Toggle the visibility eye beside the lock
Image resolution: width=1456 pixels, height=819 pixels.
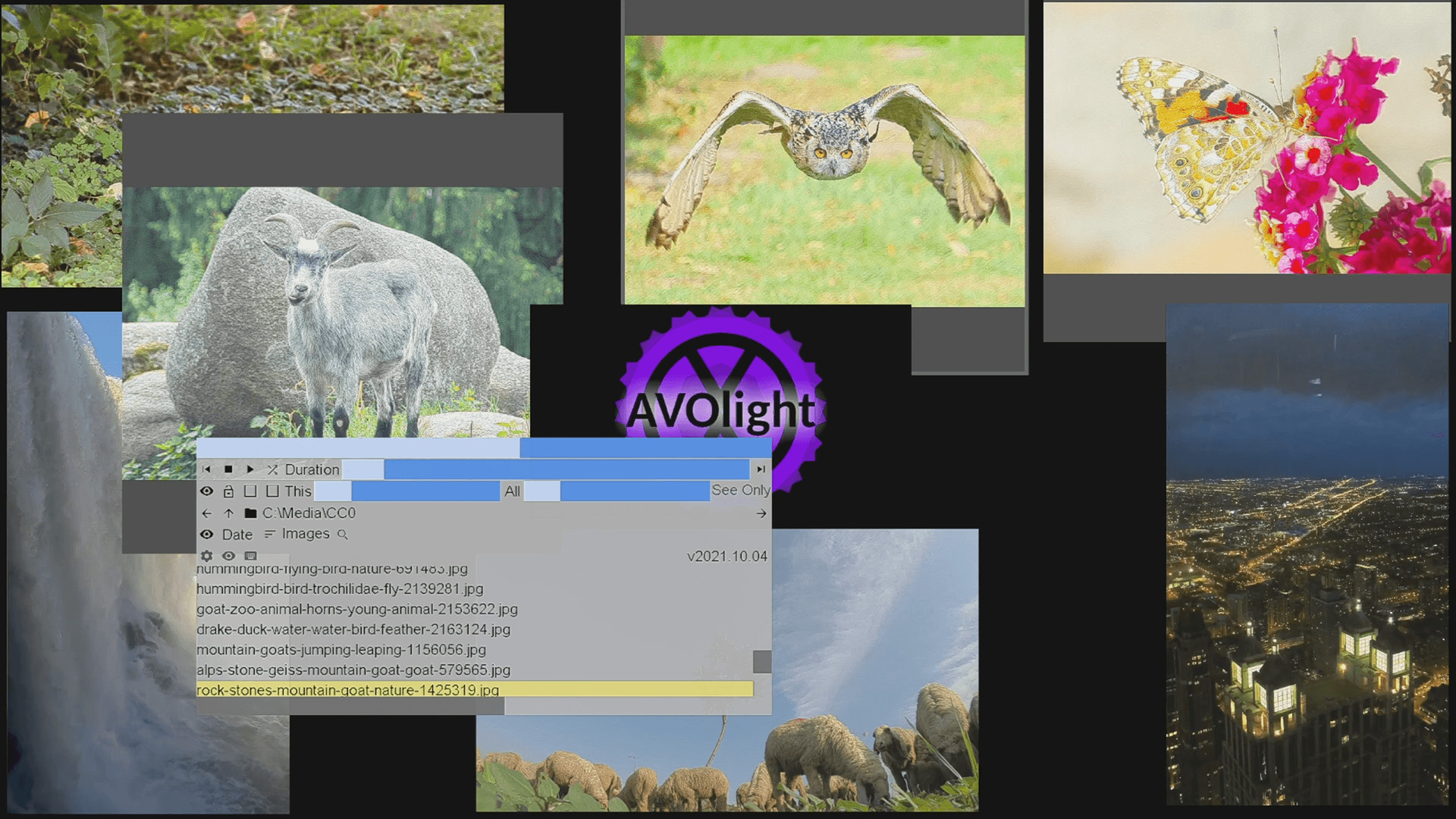point(207,491)
